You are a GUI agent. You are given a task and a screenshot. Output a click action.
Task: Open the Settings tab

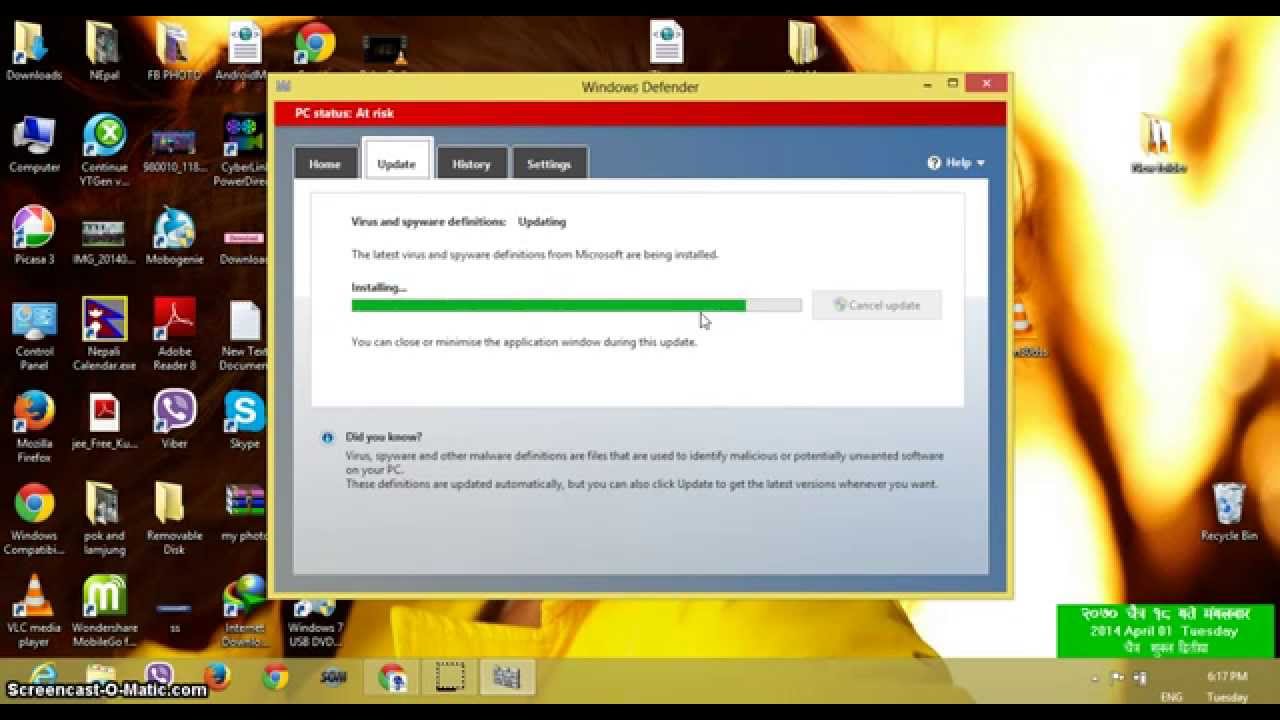549,164
